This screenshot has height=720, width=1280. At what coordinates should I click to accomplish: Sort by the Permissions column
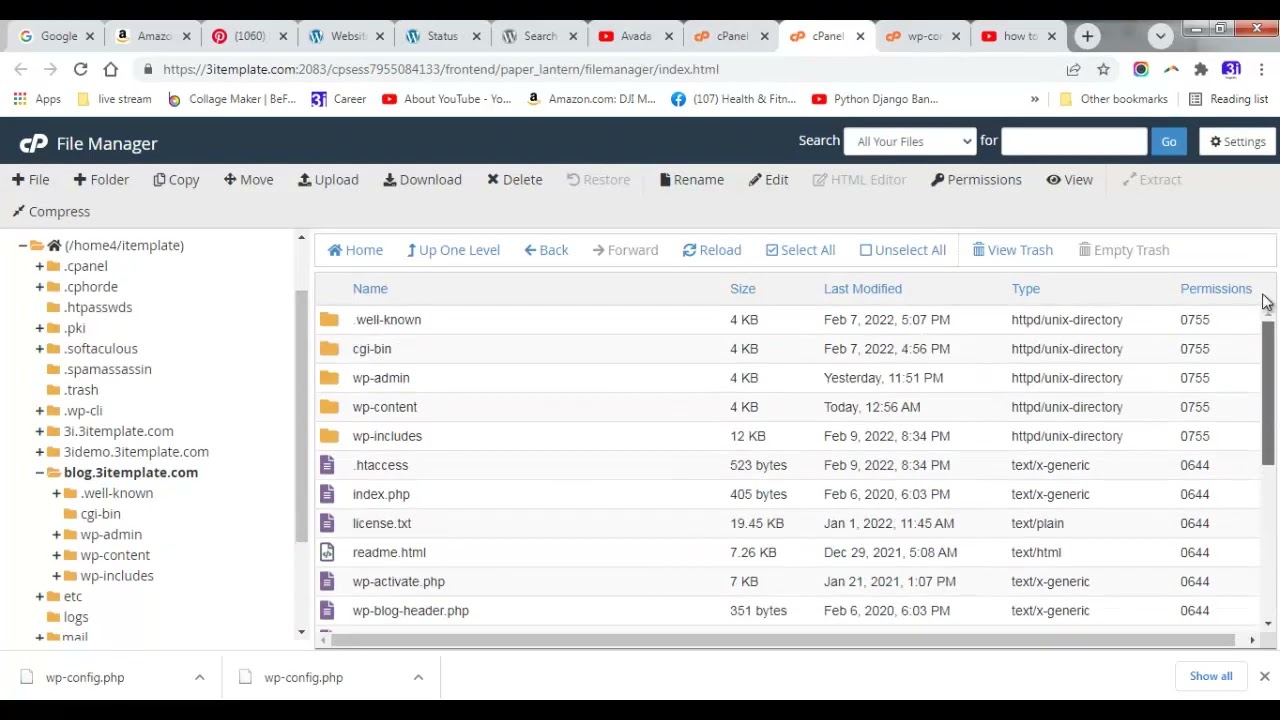pyautogui.click(x=1216, y=289)
